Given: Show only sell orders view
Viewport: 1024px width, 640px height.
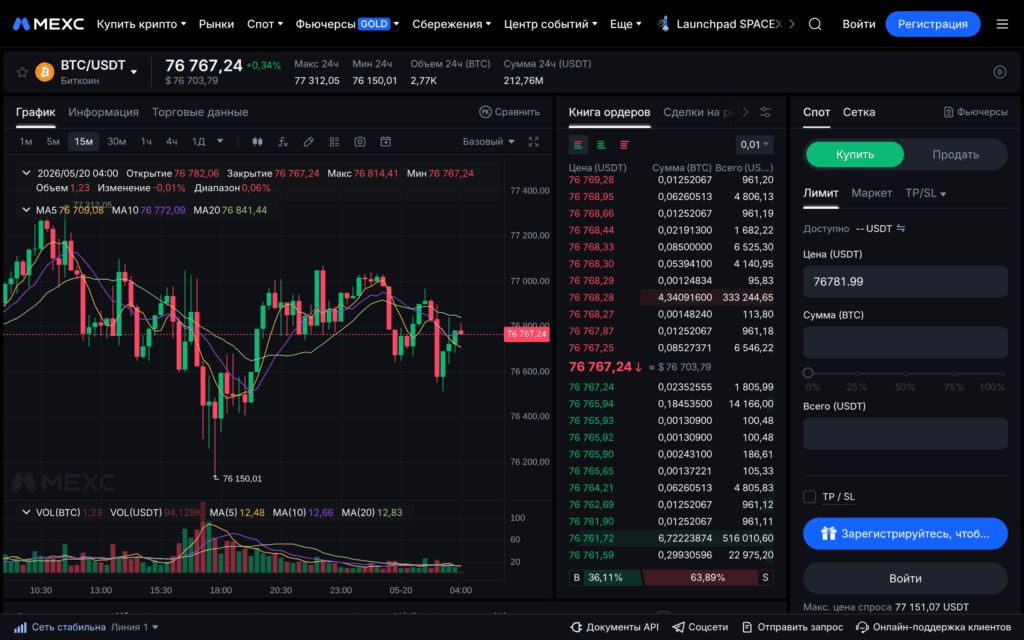Looking at the screenshot, I should coord(624,145).
